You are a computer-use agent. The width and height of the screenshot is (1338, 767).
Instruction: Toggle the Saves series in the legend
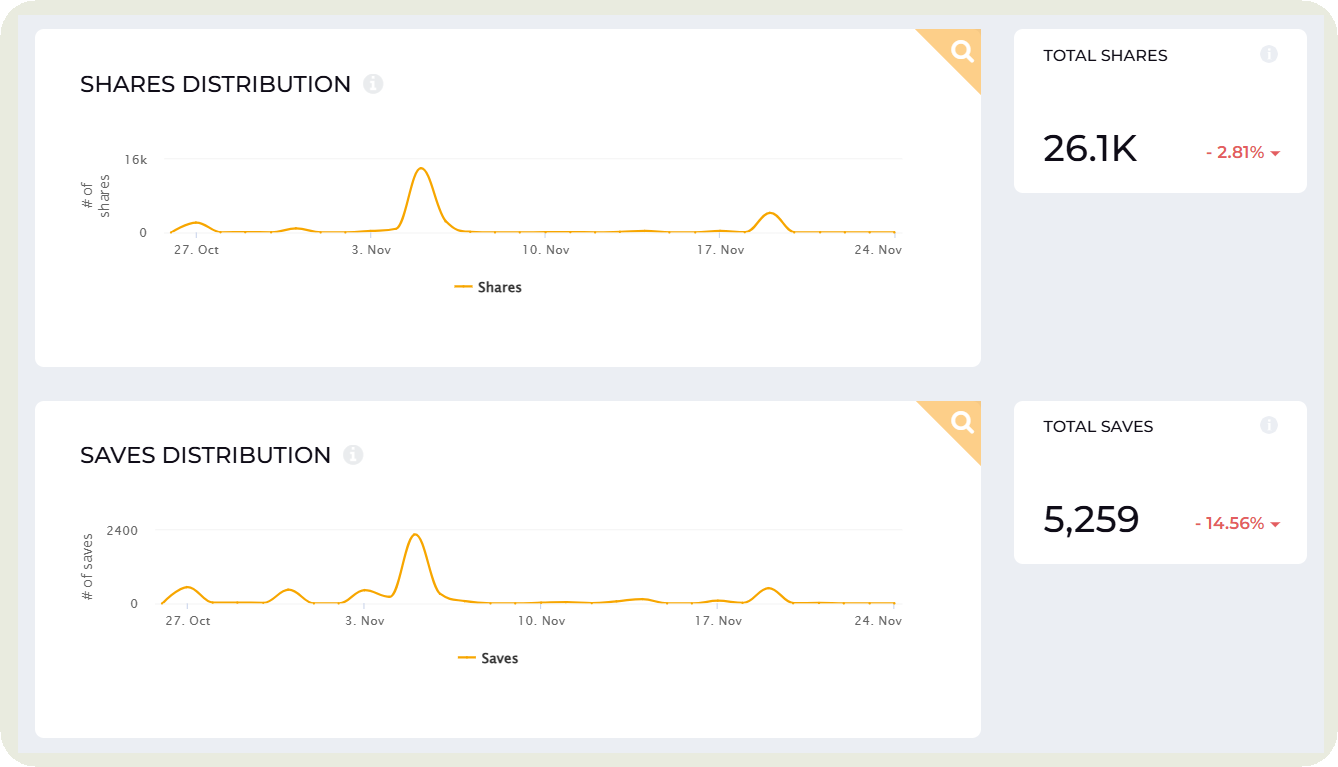point(488,658)
